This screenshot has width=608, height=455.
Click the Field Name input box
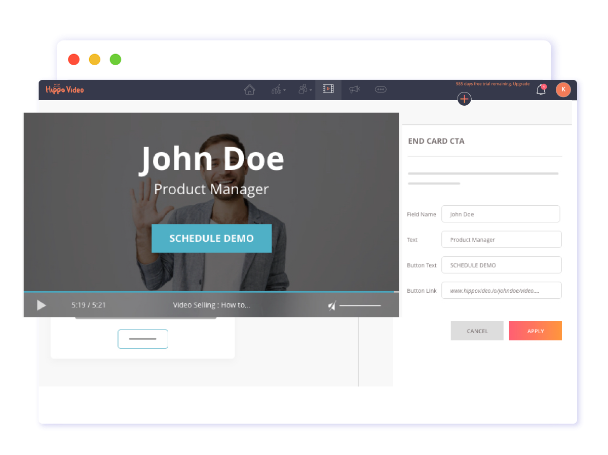point(500,214)
